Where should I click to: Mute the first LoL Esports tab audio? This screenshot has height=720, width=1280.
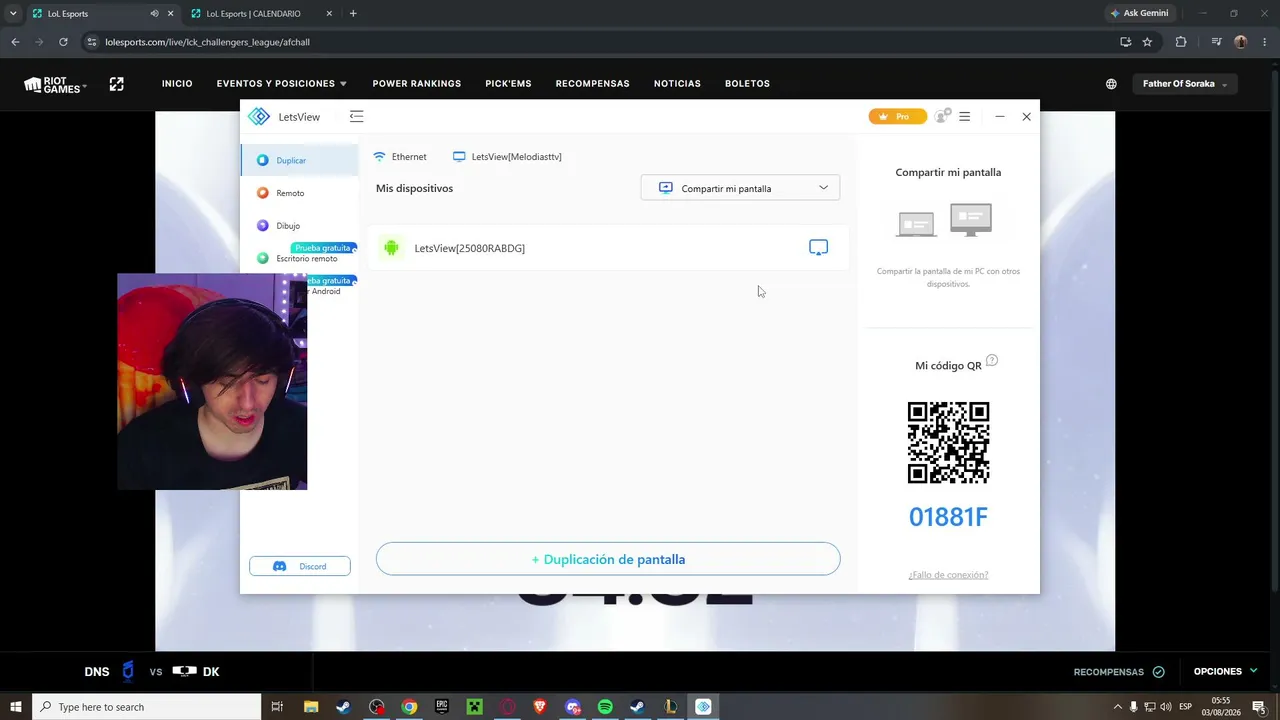[154, 14]
